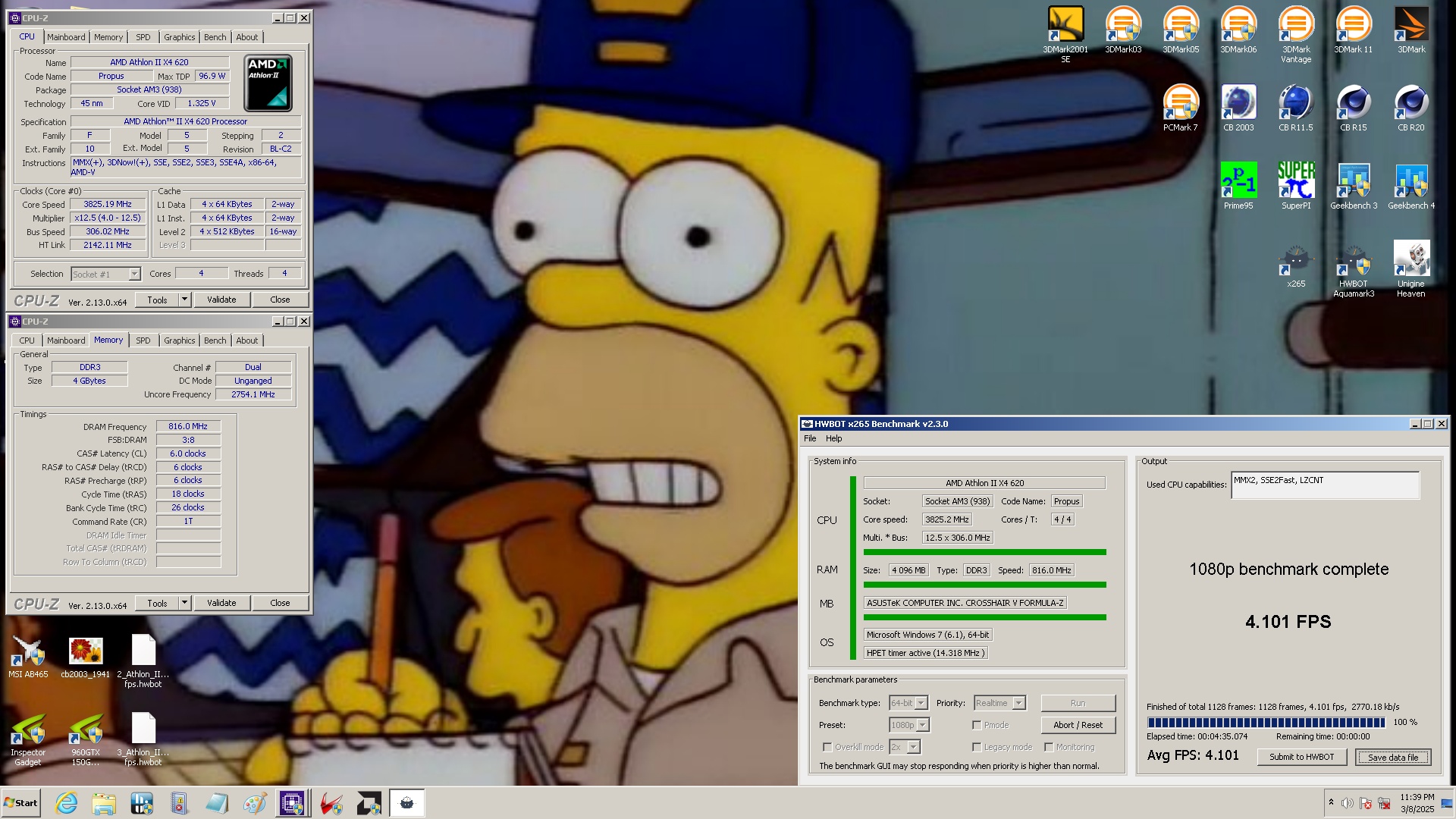This screenshot has height=819, width=1456.
Task: Switch to Bench tab in bottom CPU-Z
Action: [x=215, y=340]
